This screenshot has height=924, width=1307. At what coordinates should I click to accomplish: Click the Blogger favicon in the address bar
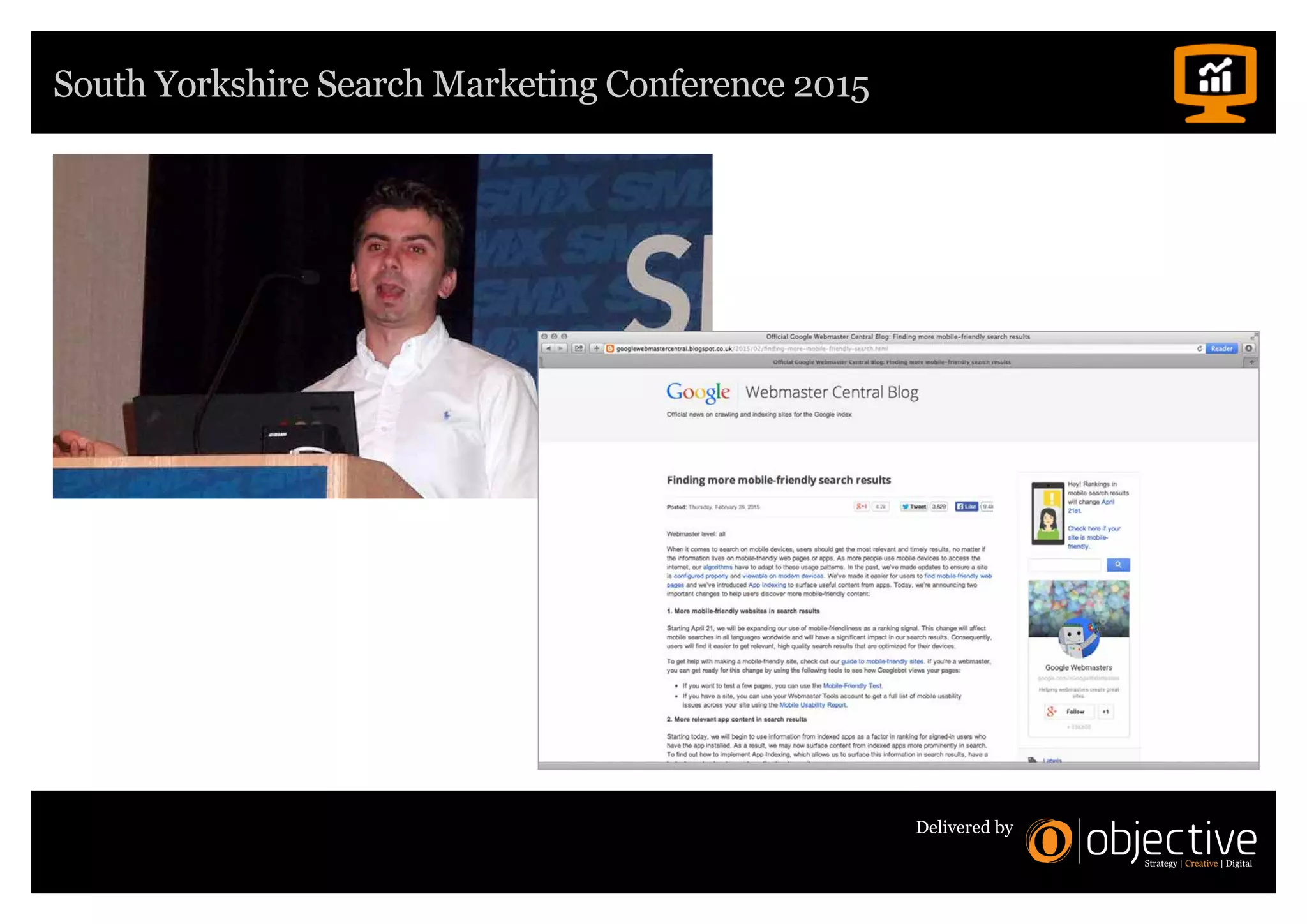click(610, 348)
